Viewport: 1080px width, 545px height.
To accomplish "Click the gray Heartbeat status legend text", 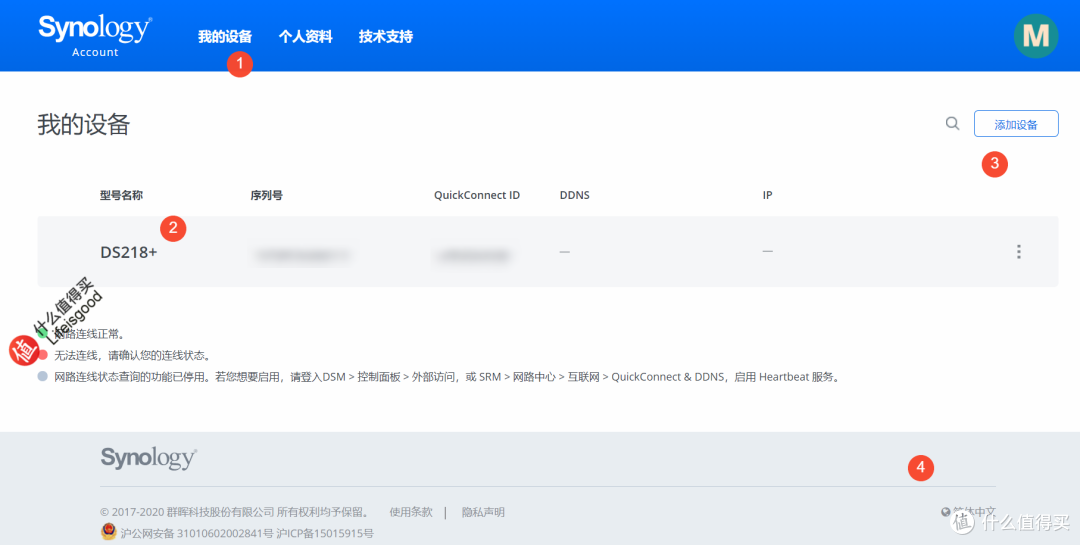I will point(448,377).
